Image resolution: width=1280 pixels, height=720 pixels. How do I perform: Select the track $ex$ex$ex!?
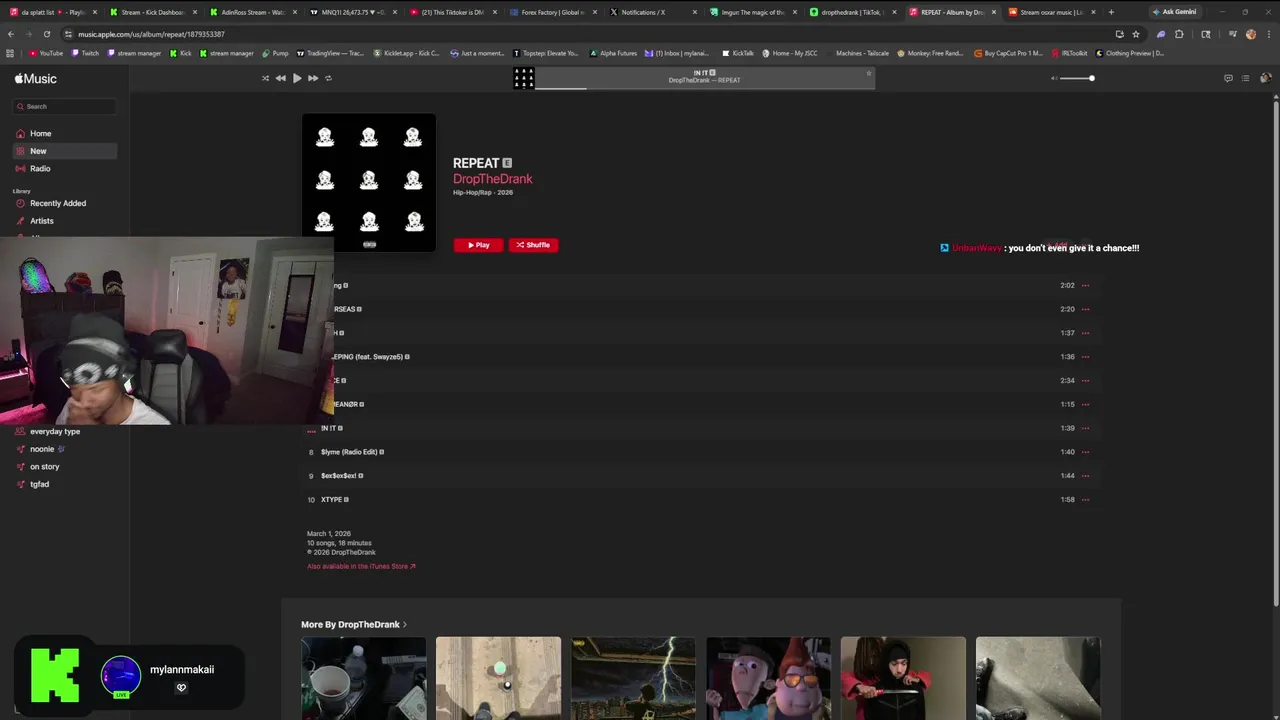[x=701, y=476]
